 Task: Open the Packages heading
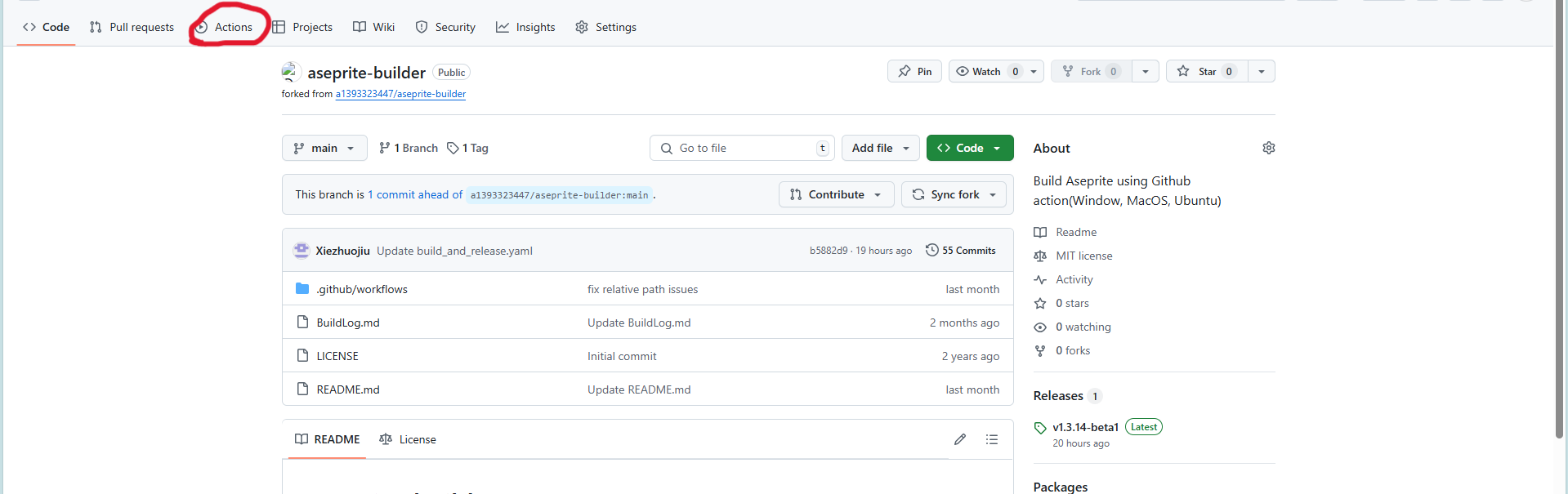(x=1061, y=487)
